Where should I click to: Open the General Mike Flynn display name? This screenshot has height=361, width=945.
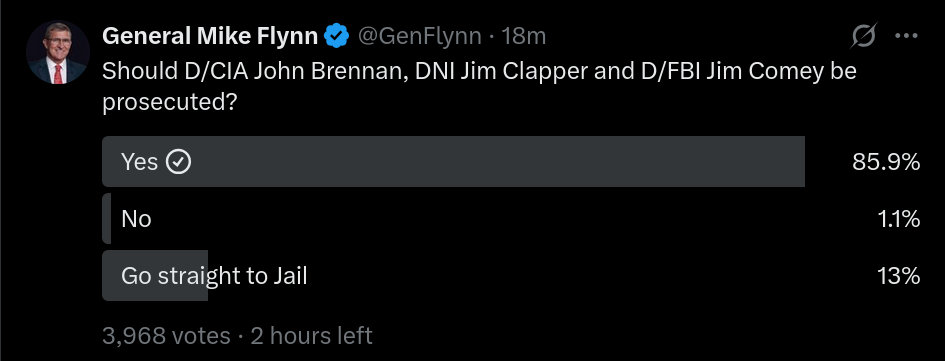coord(210,36)
